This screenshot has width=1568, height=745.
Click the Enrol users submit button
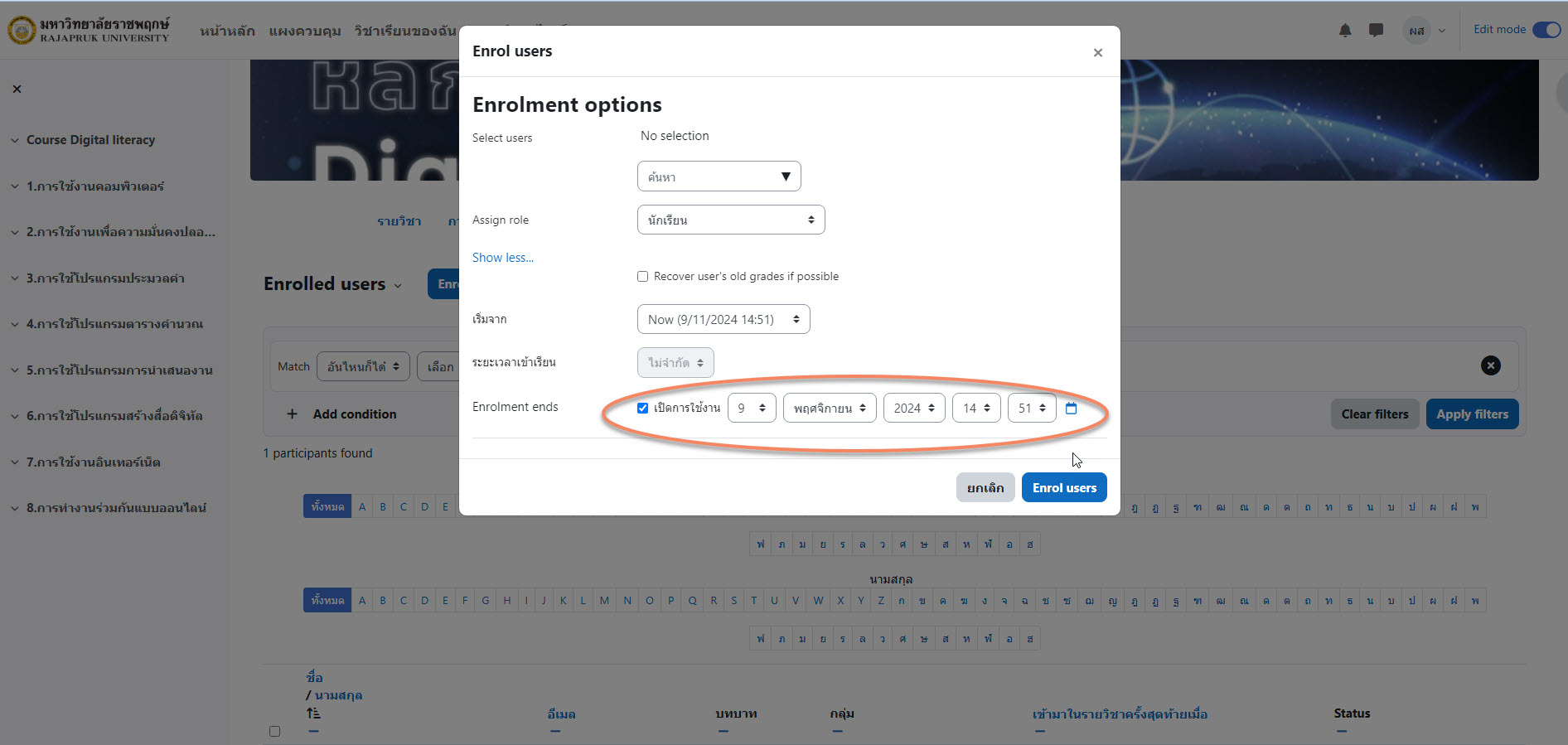pos(1063,487)
